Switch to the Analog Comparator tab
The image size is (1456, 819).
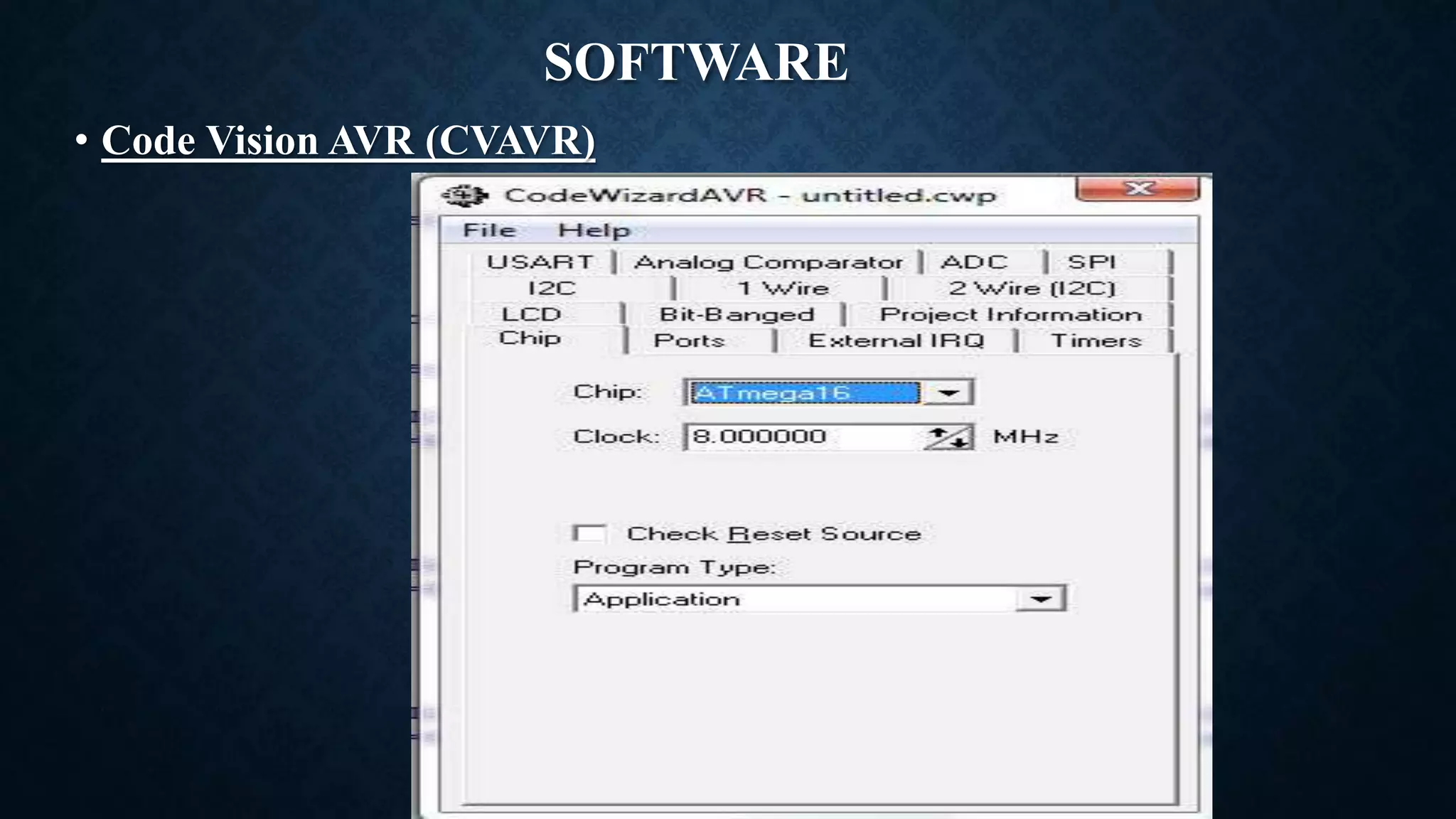(x=769, y=262)
